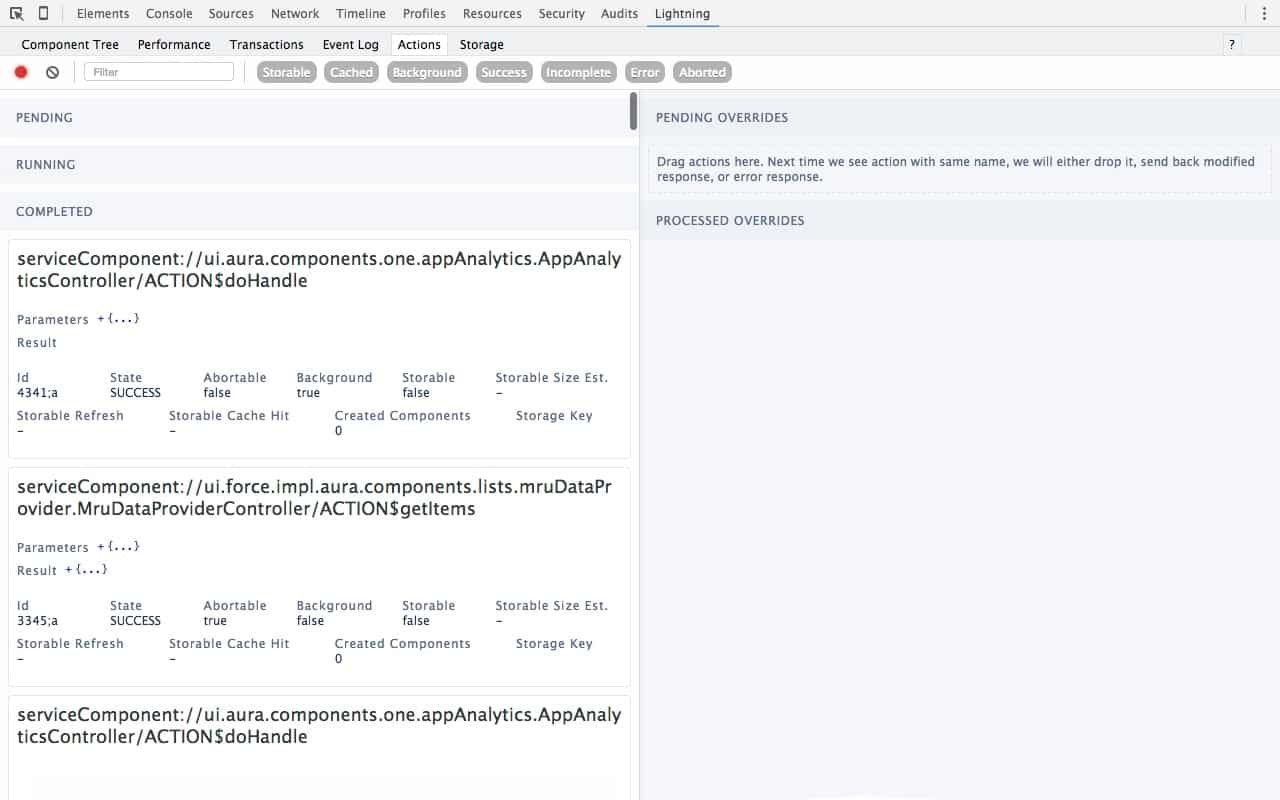Open the help question mark button
The width and height of the screenshot is (1280, 800).
pyautogui.click(x=1232, y=44)
